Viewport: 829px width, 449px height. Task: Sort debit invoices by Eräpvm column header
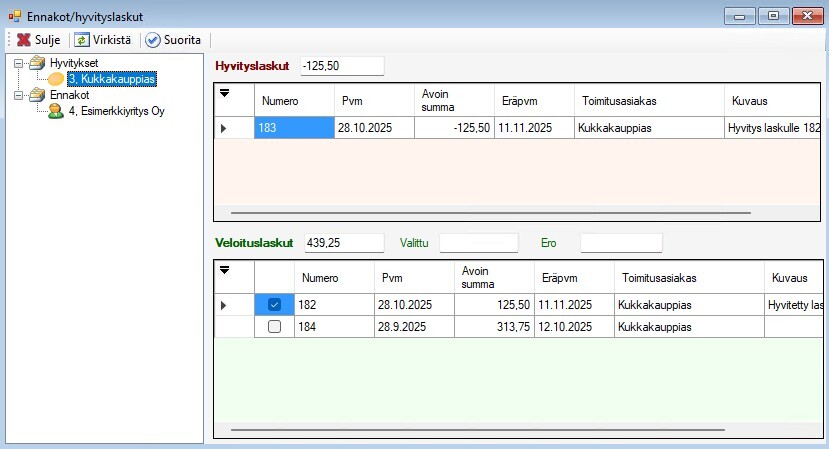(x=561, y=278)
